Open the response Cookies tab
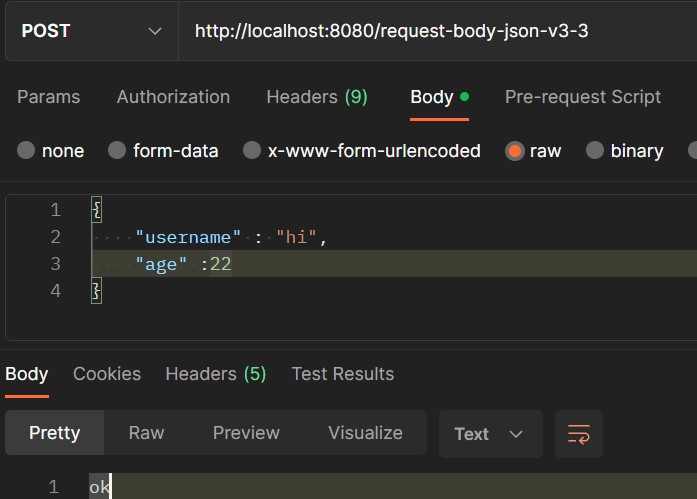This screenshot has height=499, width=697. click(x=107, y=374)
